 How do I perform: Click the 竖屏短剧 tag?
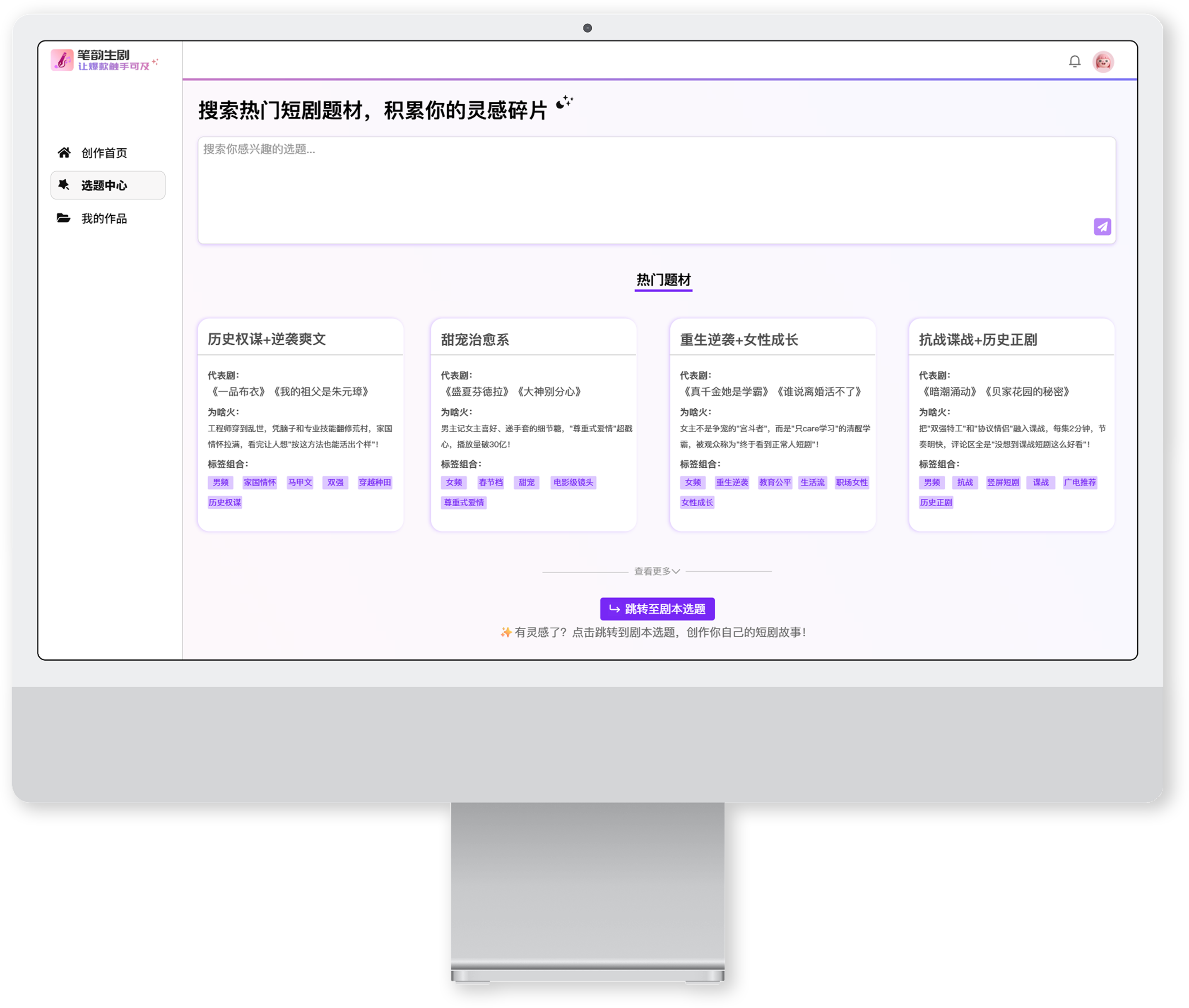1003,482
